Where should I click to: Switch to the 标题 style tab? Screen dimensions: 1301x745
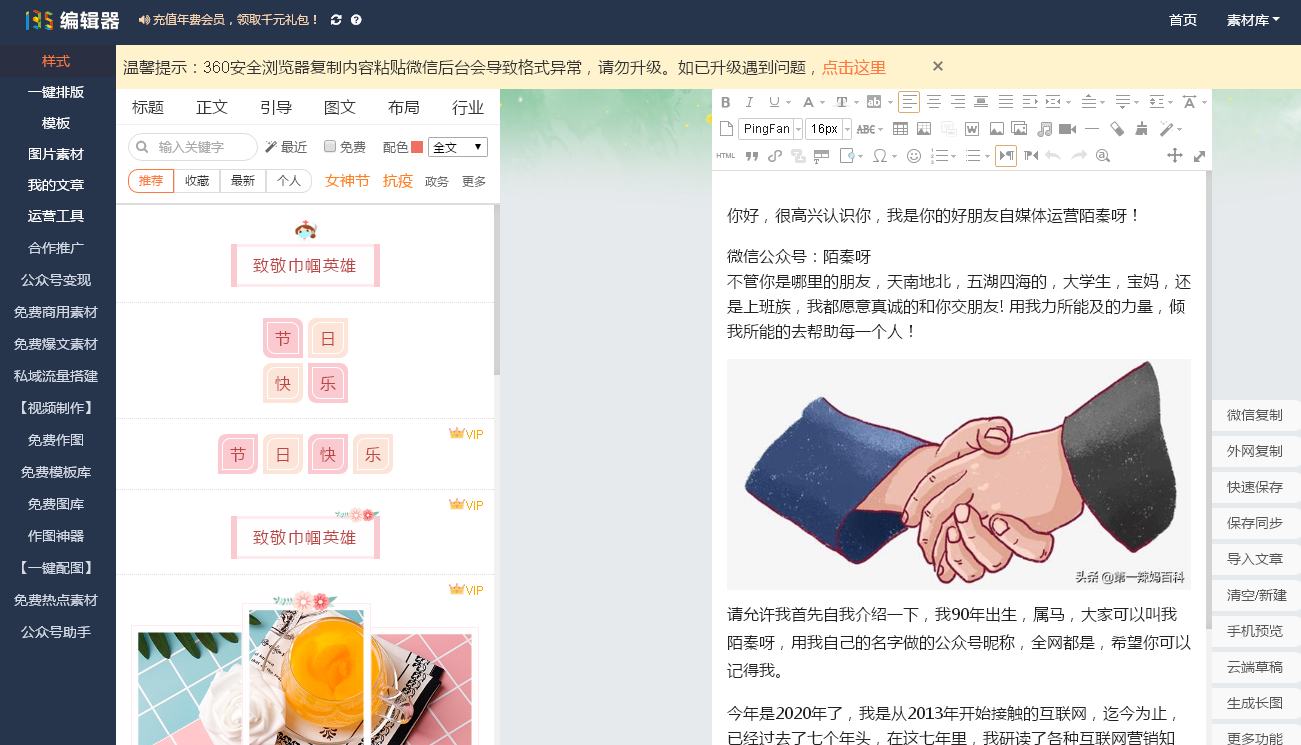(x=148, y=108)
